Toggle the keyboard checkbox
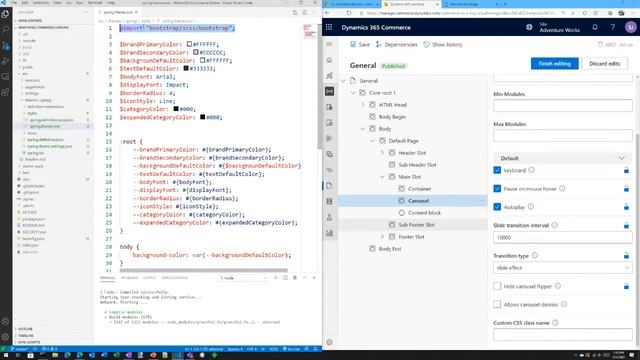Viewport: 640px width, 360px height. click(x=497, y=170)
